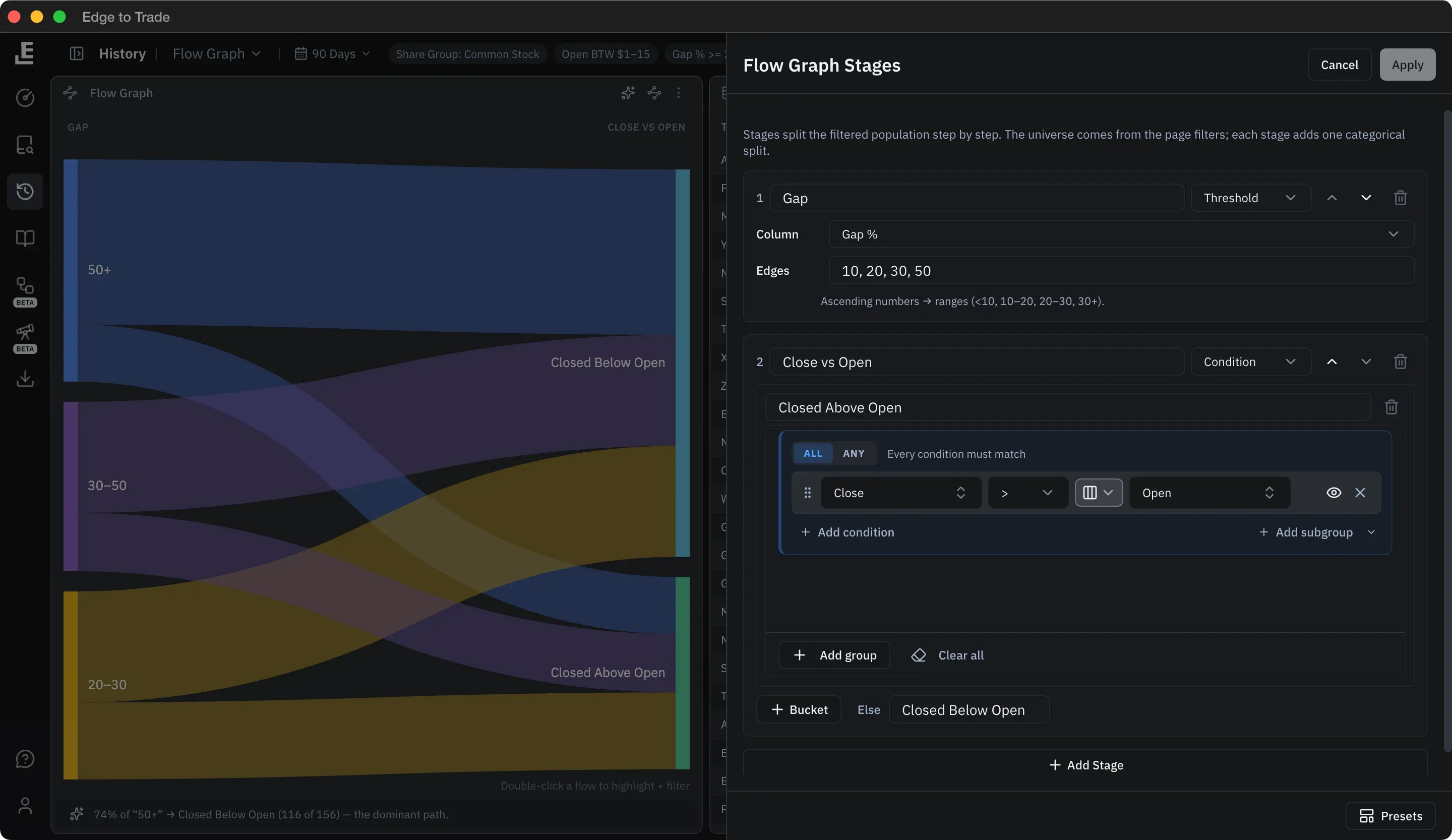Open the Presets button
The image size is (1452, 840).
click(1390, 815)
